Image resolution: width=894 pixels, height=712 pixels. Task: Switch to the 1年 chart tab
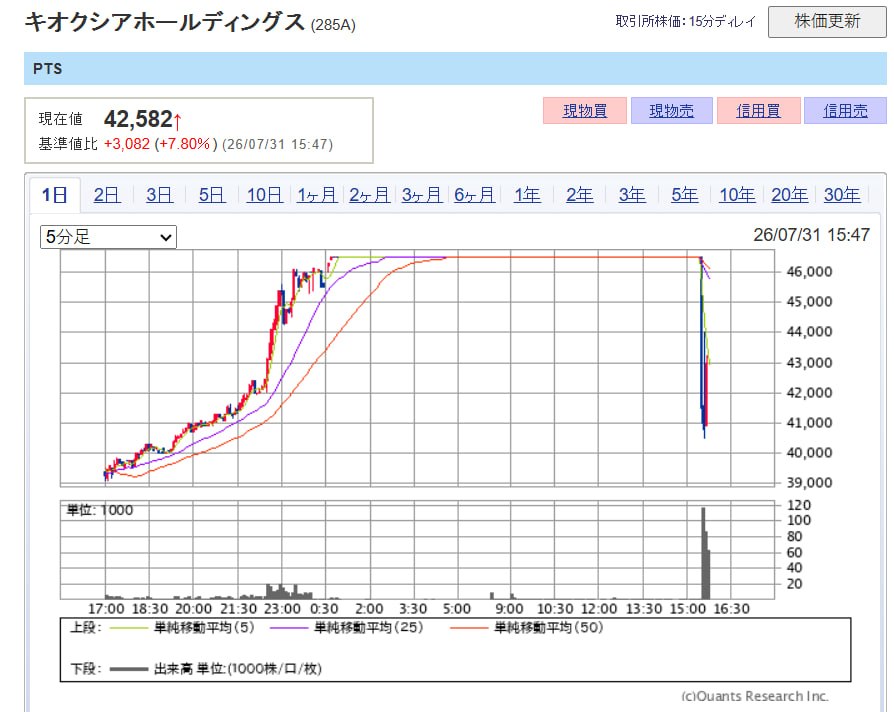(x=527, y=195)
